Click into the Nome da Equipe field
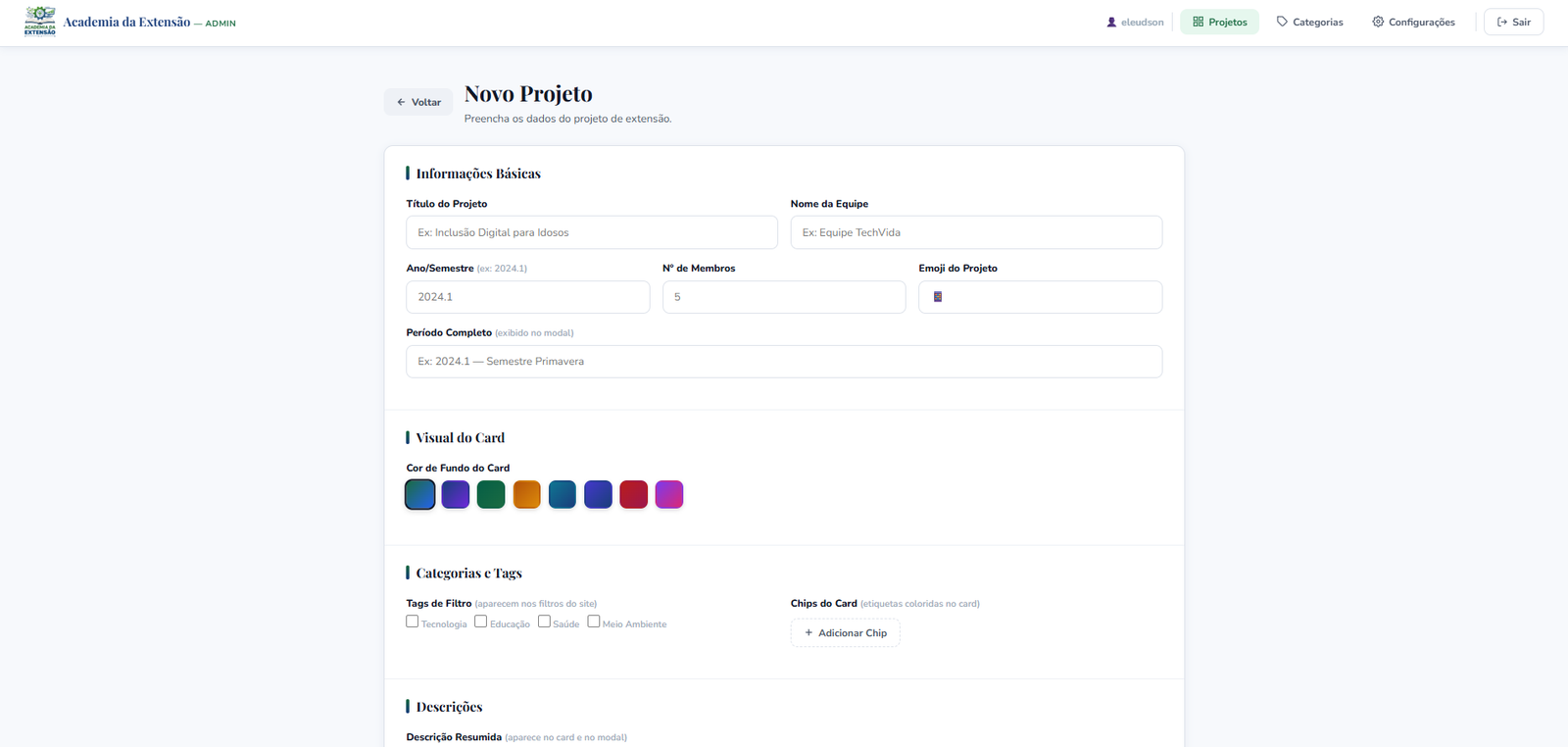Viewport: 1568px width, 747px height. click(x=976, y=232)
